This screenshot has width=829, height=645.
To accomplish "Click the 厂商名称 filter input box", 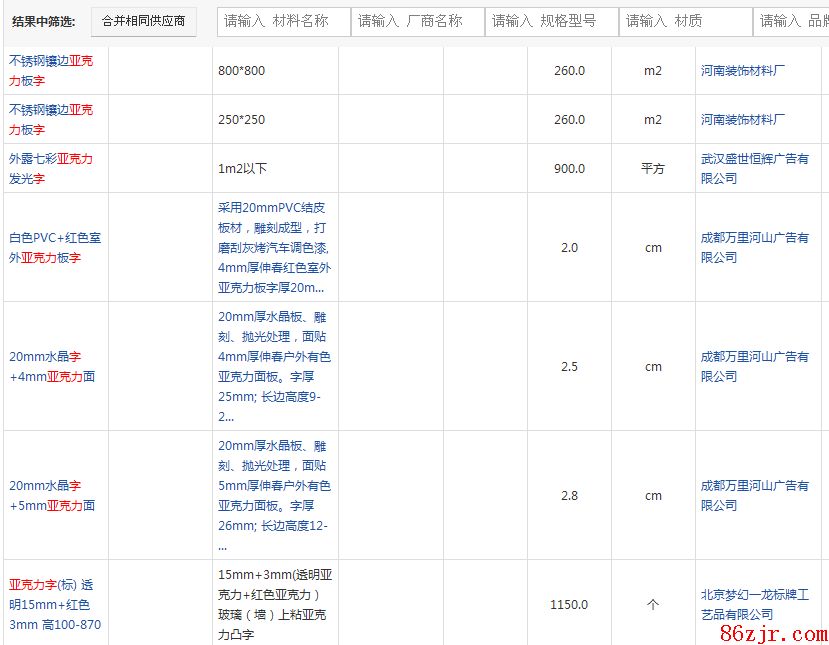I will [417, 21].
